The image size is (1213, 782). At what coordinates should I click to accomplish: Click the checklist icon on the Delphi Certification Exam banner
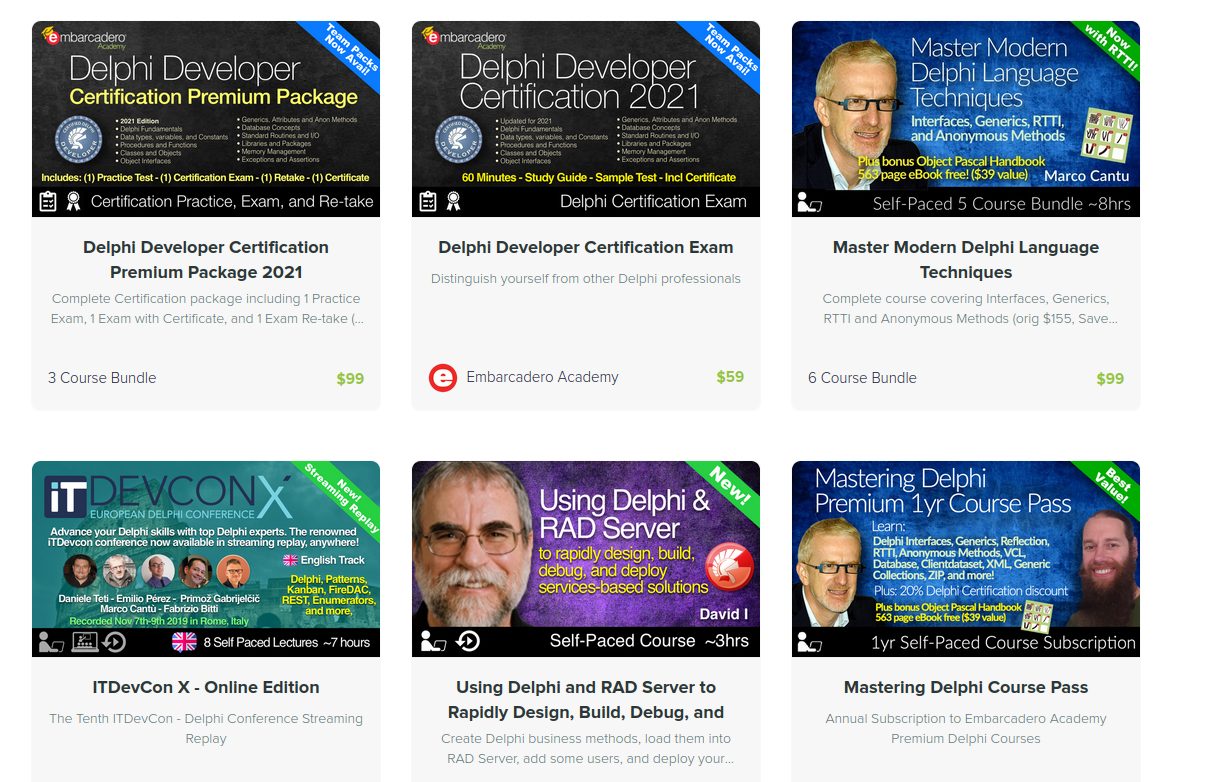427,201
